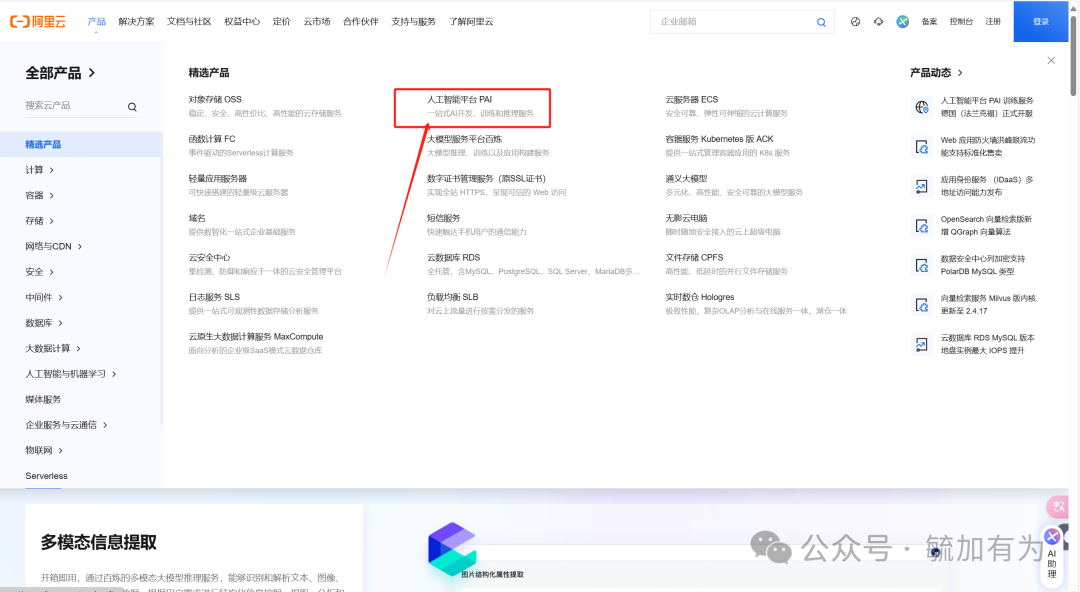
Task: Click the globe icon next to PAI 训练服务 news
Action: click(x=922, y=107)
